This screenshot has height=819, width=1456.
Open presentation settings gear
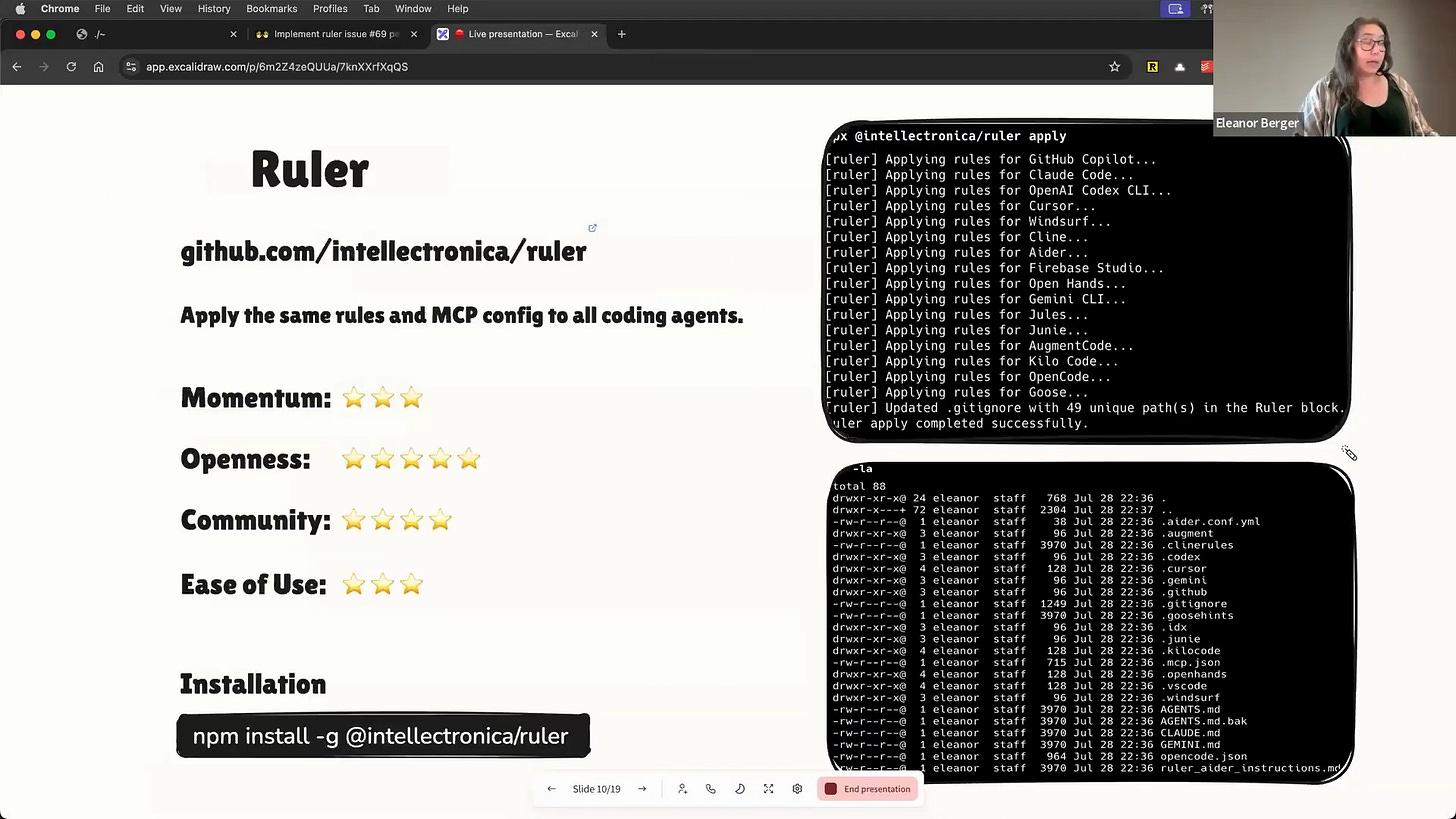click(x=797, y=789)
